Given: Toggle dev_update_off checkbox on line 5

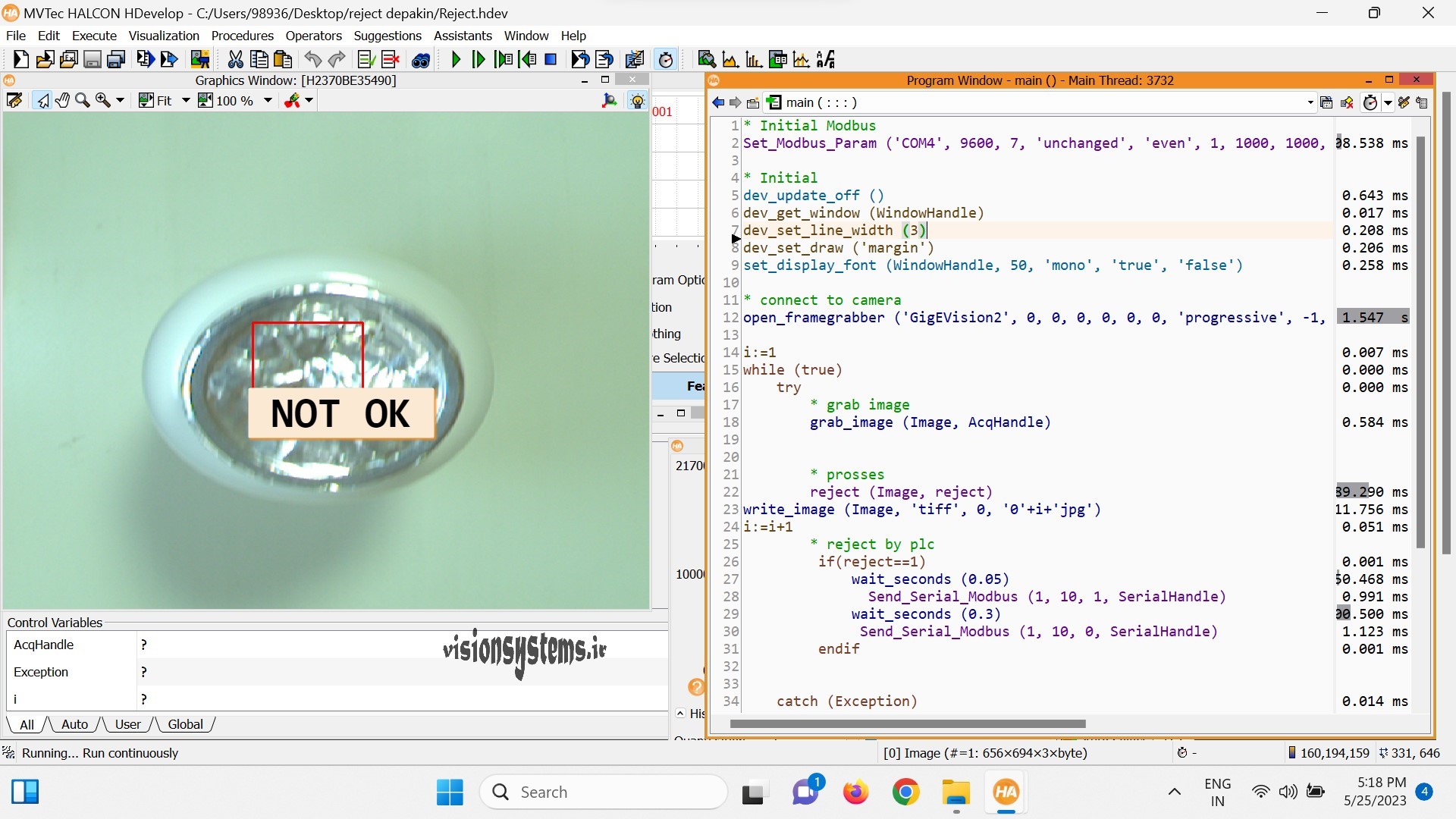Looking at the screenshot, I should (718, 195).
